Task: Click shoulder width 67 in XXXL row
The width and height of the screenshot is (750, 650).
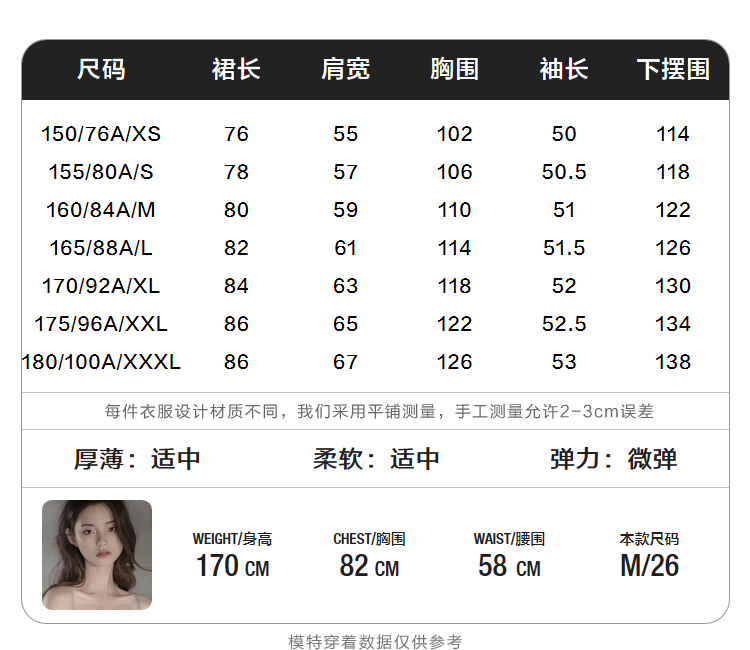Action: click(345, 362)
